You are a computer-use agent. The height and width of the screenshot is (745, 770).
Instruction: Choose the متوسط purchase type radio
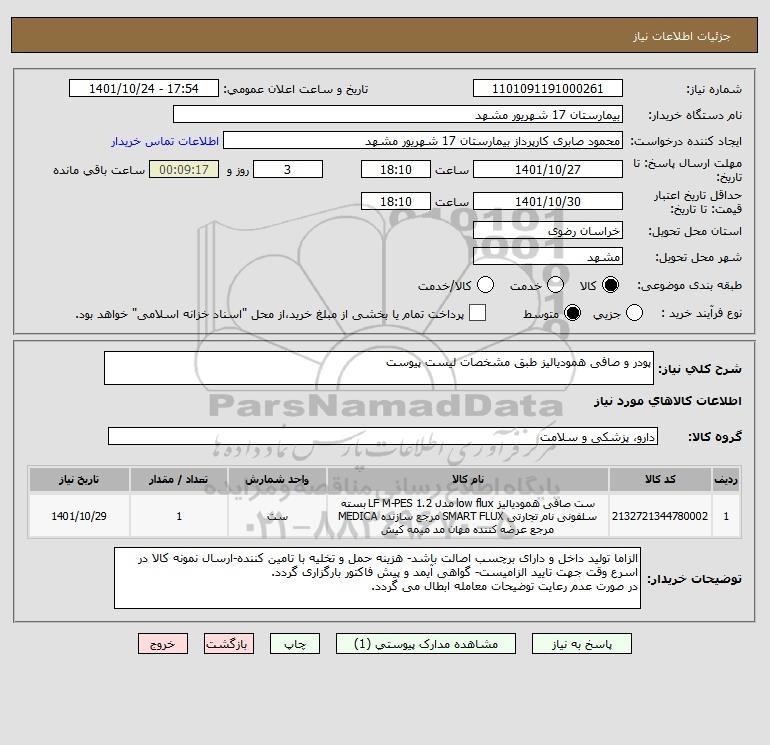[573, 313]
